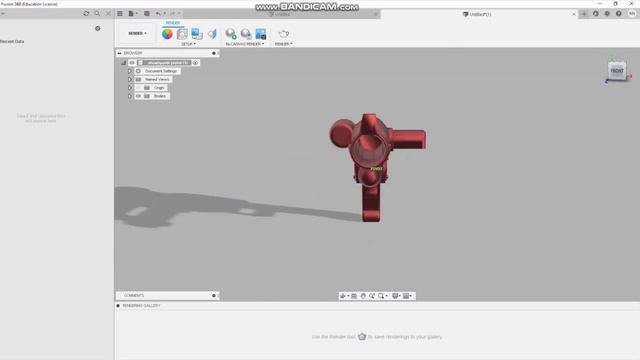Open the File menu icon
The image size is (640, 360).
point(131,13)
